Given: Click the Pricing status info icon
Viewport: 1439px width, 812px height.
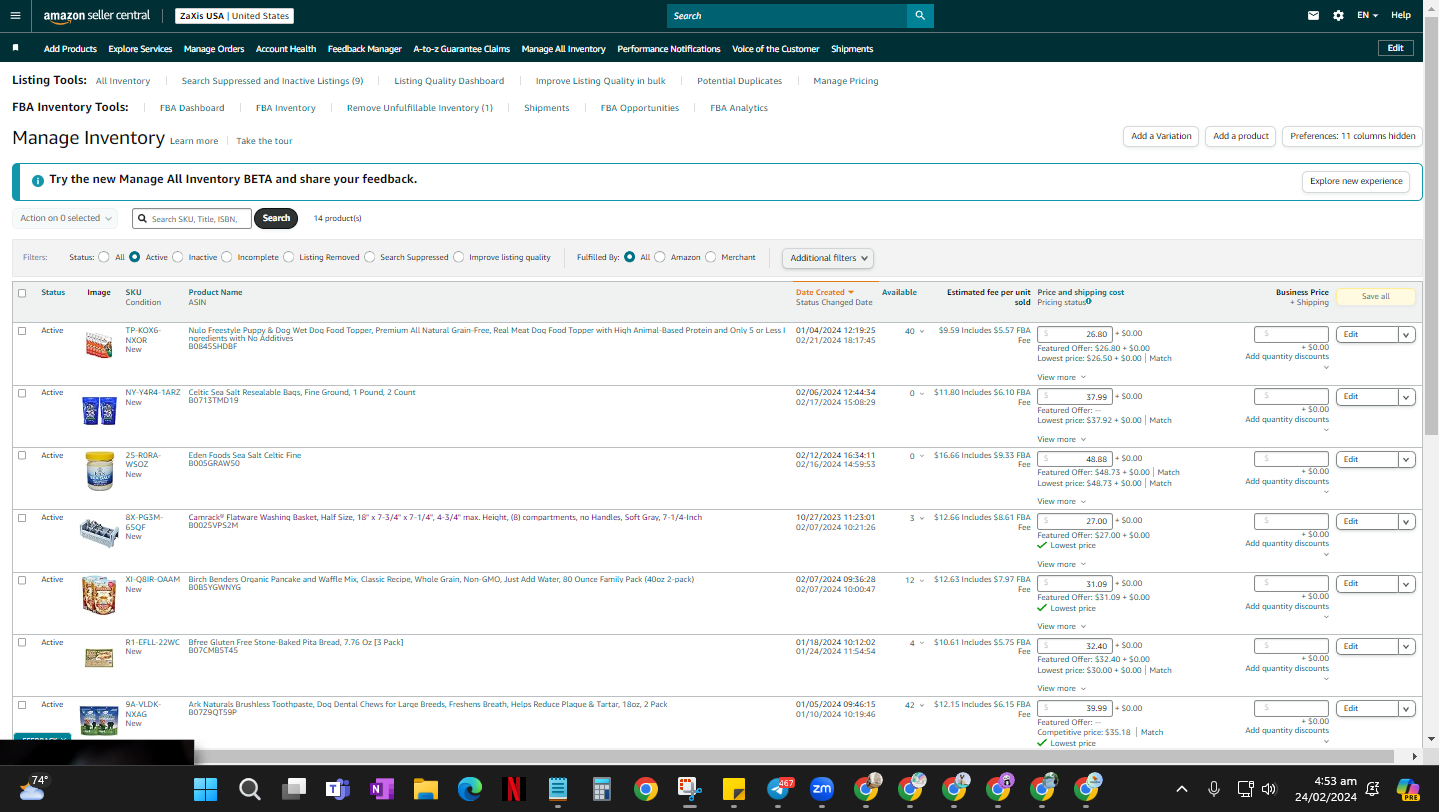Looking at the screenshot, I should coord(1089,301).
